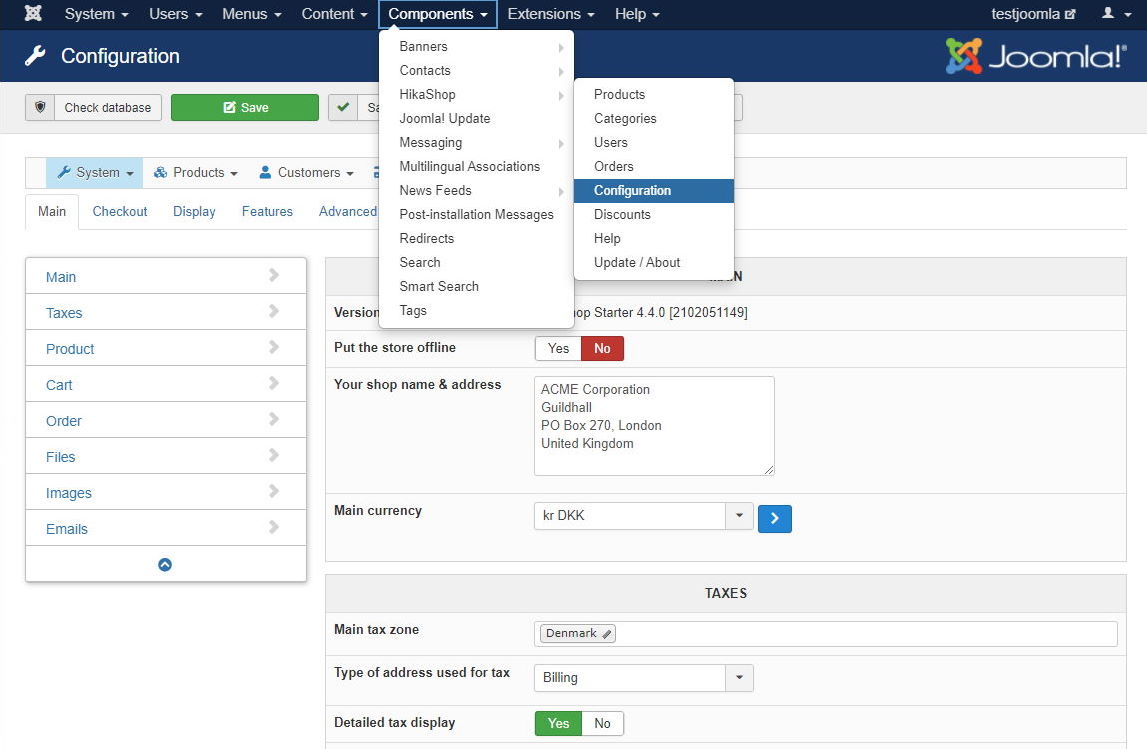Click the green checkmark save-and-close icon
This screenshot has width=1147, height=749.
point(343,108)
